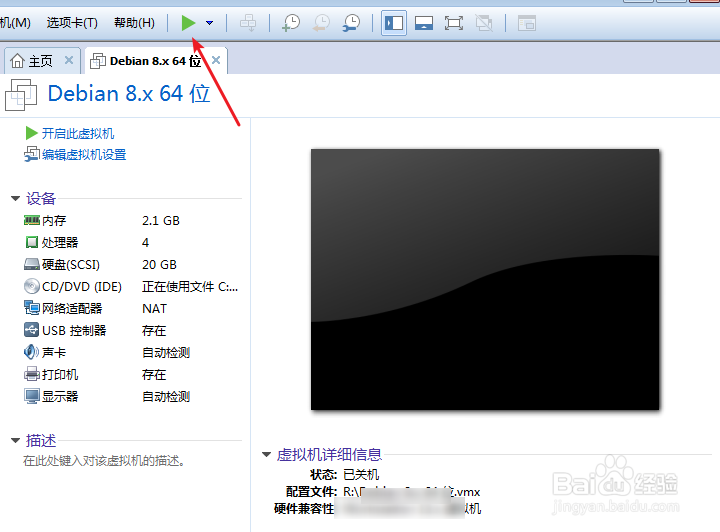This screenshot has height=532, width=720.
Task: Open the snapshot manager wrench-clock icon
Action: click(352, 23)
